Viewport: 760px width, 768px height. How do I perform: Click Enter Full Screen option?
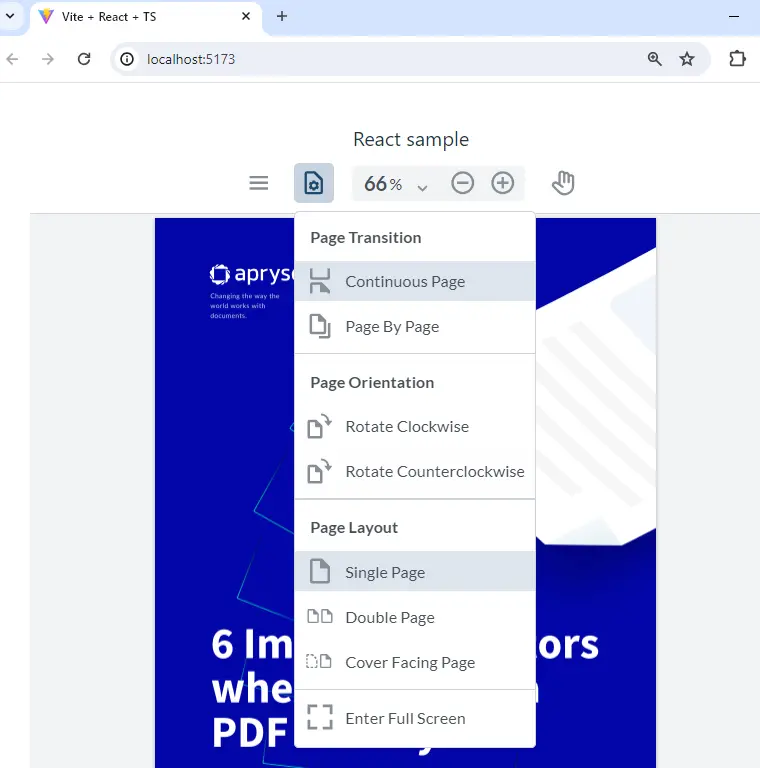(415, 718)
